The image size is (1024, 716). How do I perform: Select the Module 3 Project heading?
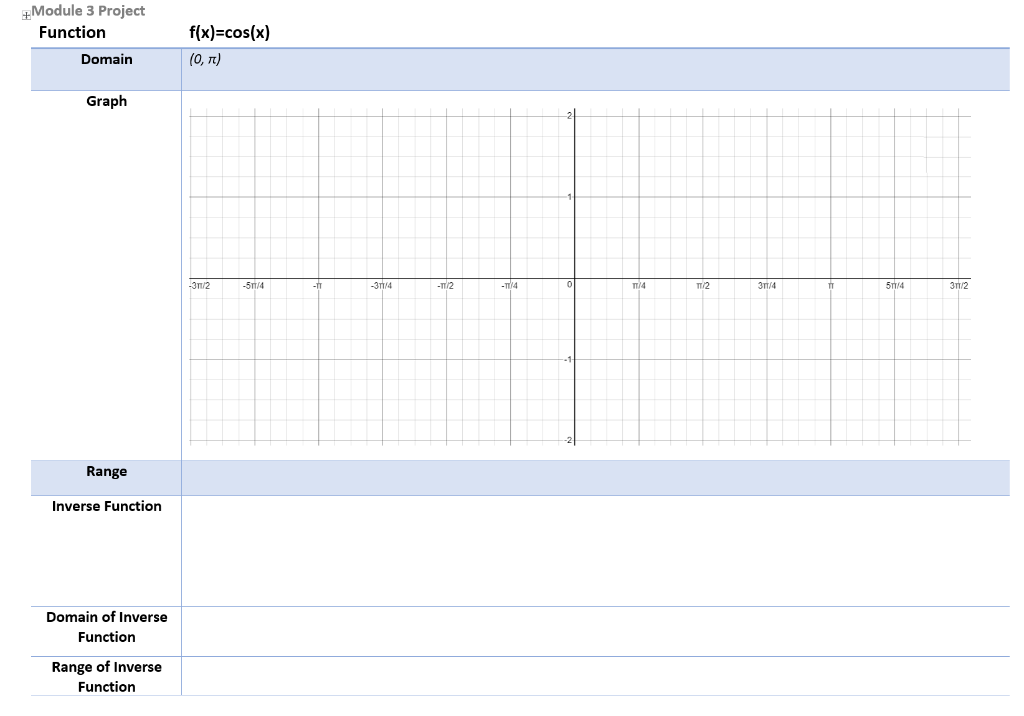point(88,10)
